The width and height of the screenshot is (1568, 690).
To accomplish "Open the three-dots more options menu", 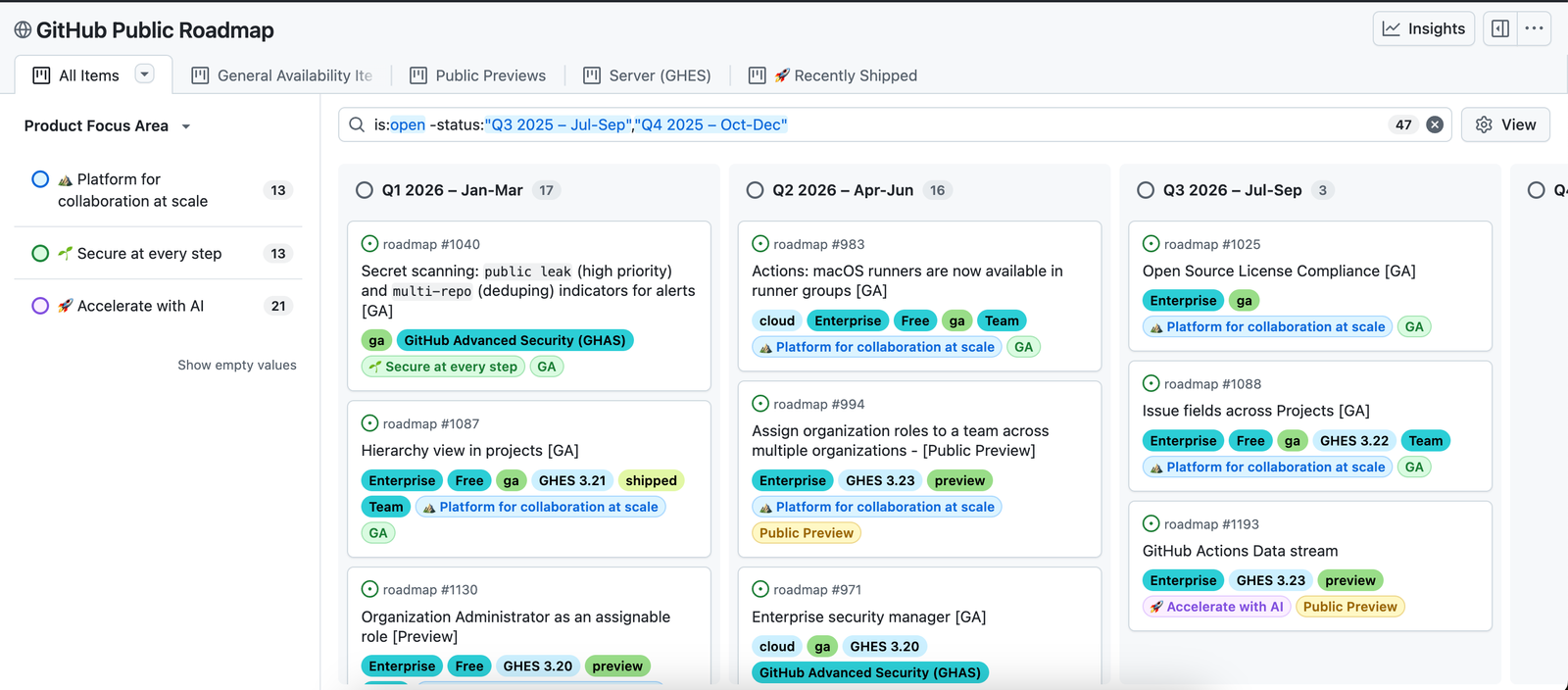I will [x=1534, y=28].
